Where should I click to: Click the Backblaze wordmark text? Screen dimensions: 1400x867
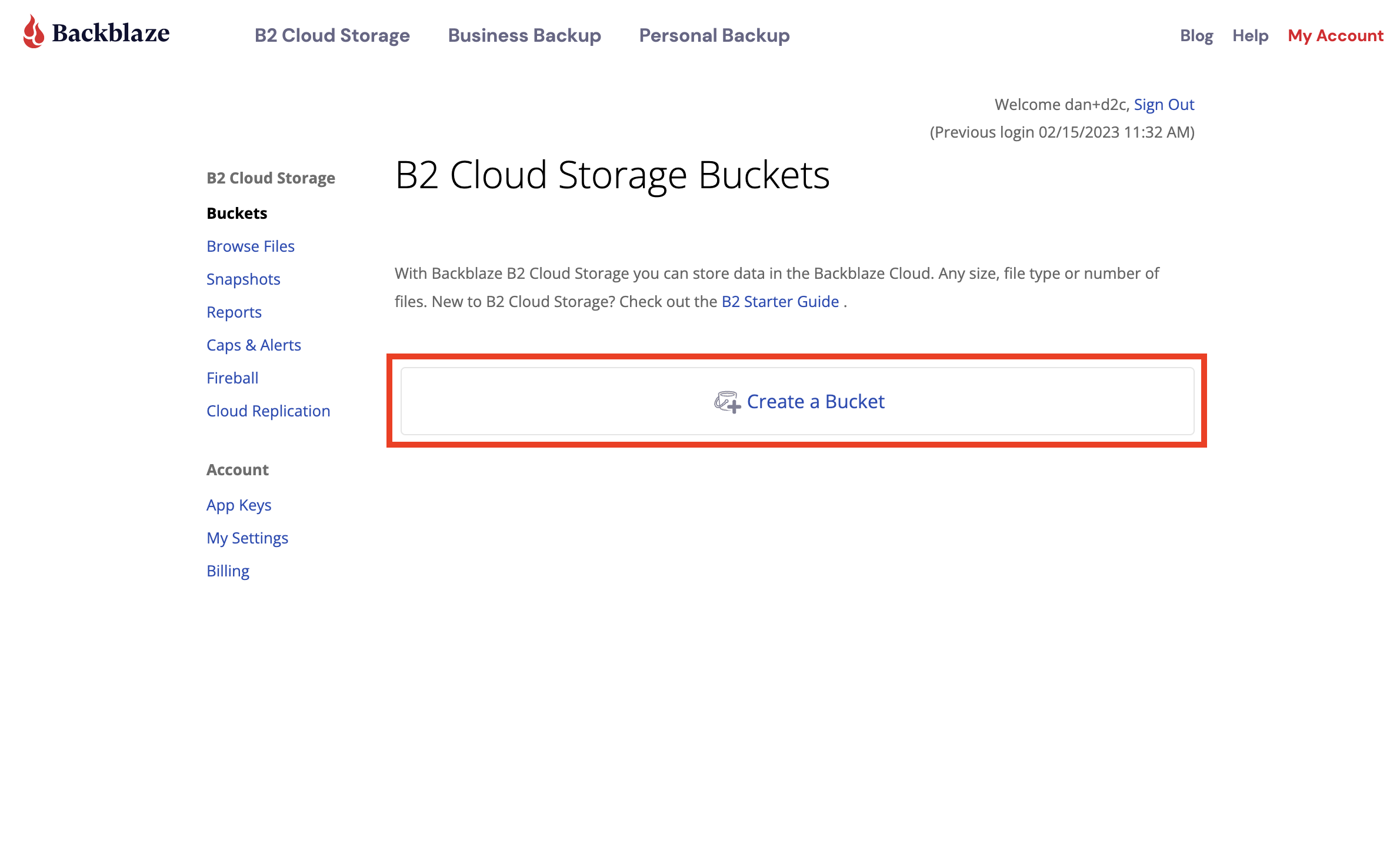click(x=111, y=33)
